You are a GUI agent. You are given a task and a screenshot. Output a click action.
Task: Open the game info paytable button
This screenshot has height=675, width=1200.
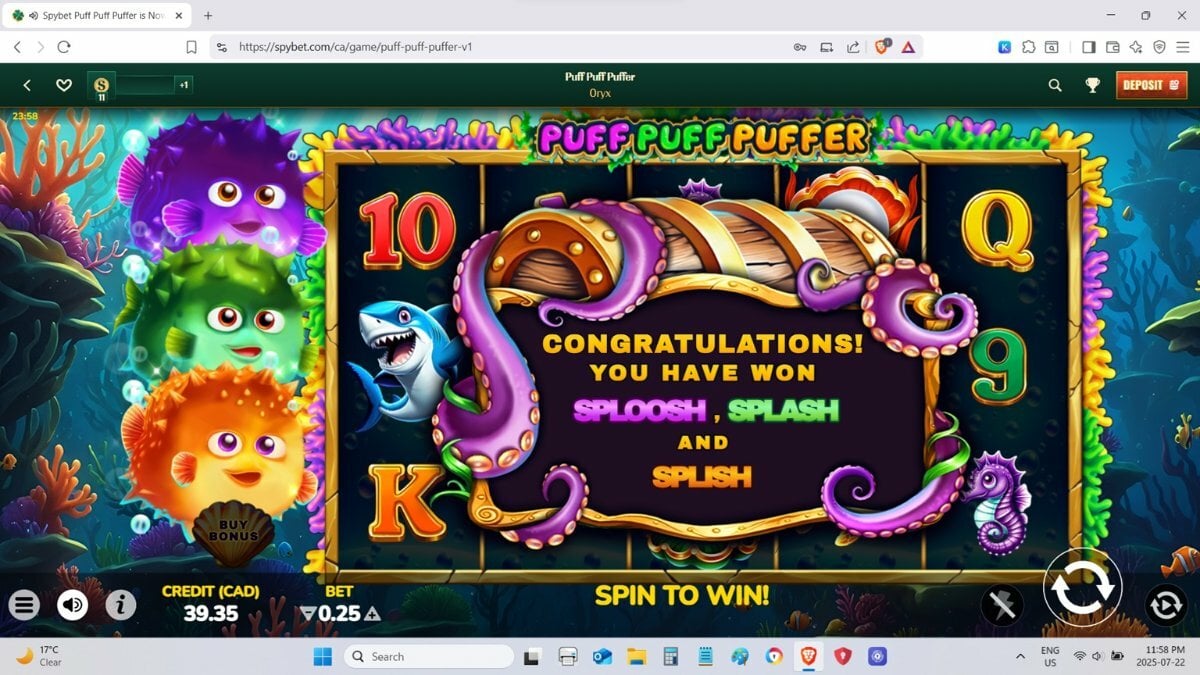point(121,604)
